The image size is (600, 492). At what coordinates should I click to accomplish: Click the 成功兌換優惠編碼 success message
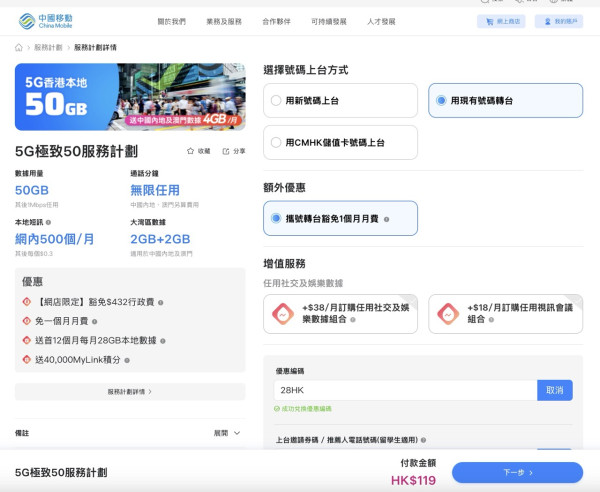point(303,409)
